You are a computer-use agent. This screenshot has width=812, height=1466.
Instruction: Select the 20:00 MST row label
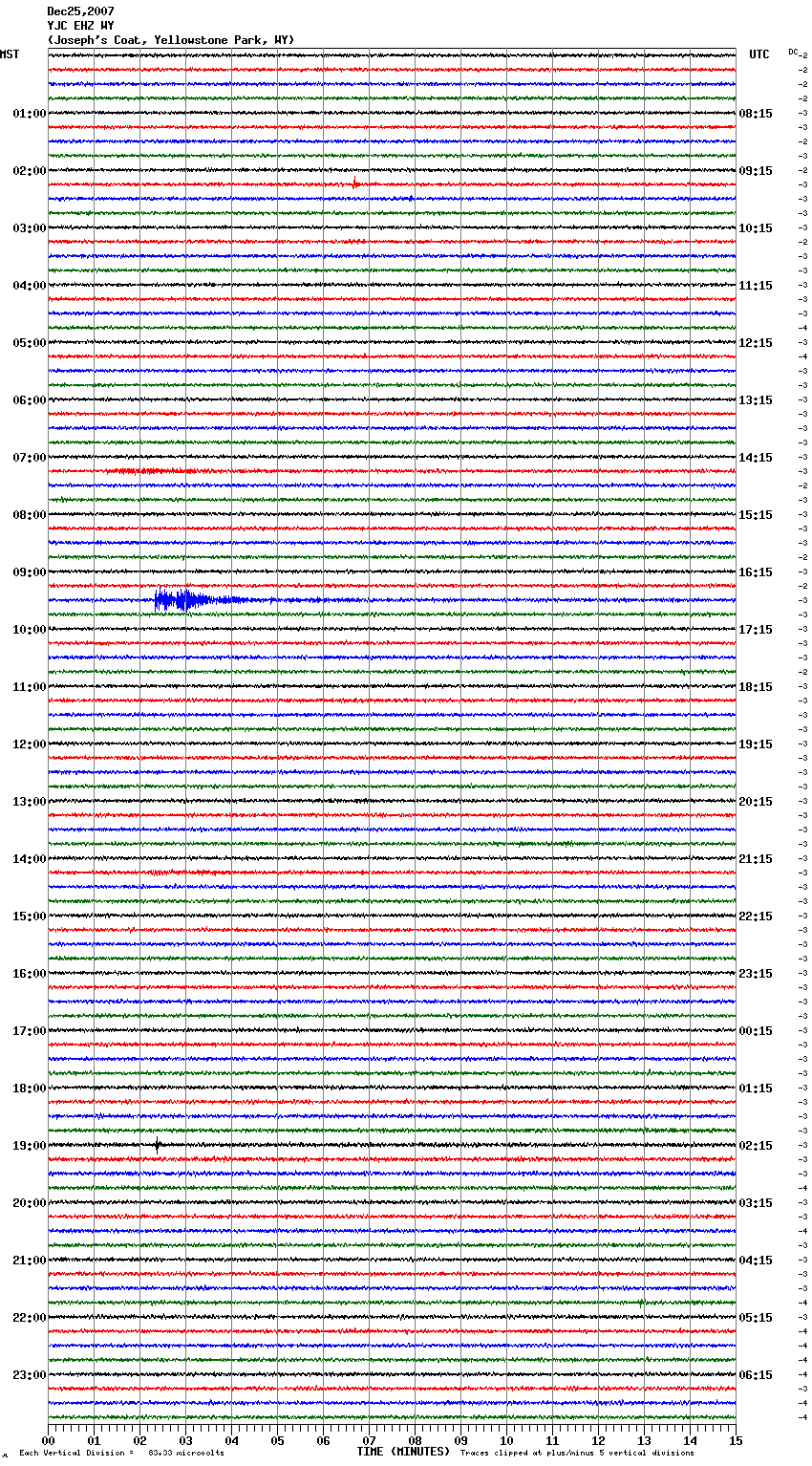(x=30, y=1203)
